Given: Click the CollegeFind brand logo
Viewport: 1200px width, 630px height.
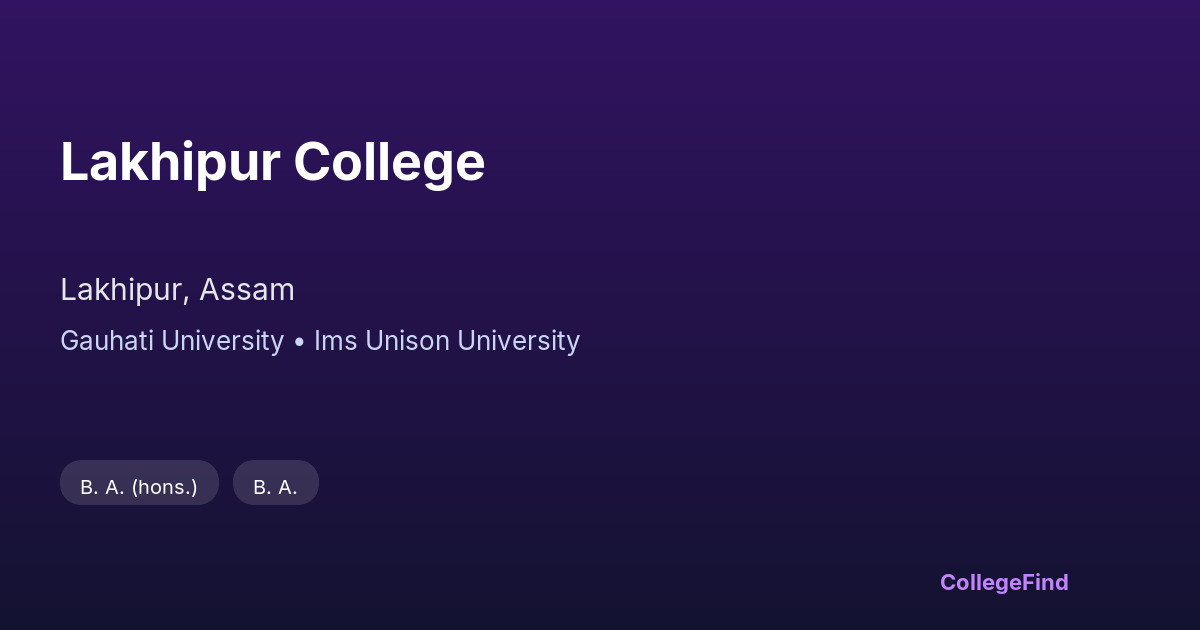Looking at the screenshot, I should click(x=1003, y=582).
